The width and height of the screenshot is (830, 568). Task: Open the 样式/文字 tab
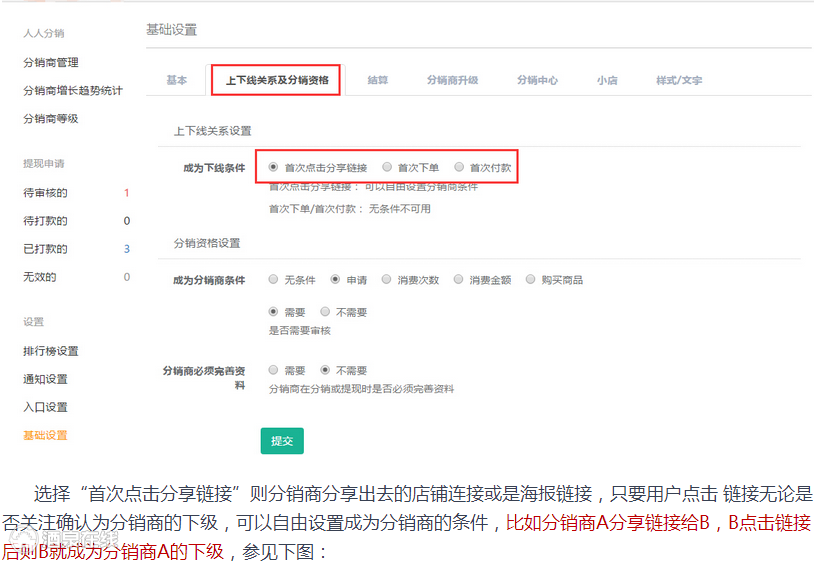(x=679, y=80)
